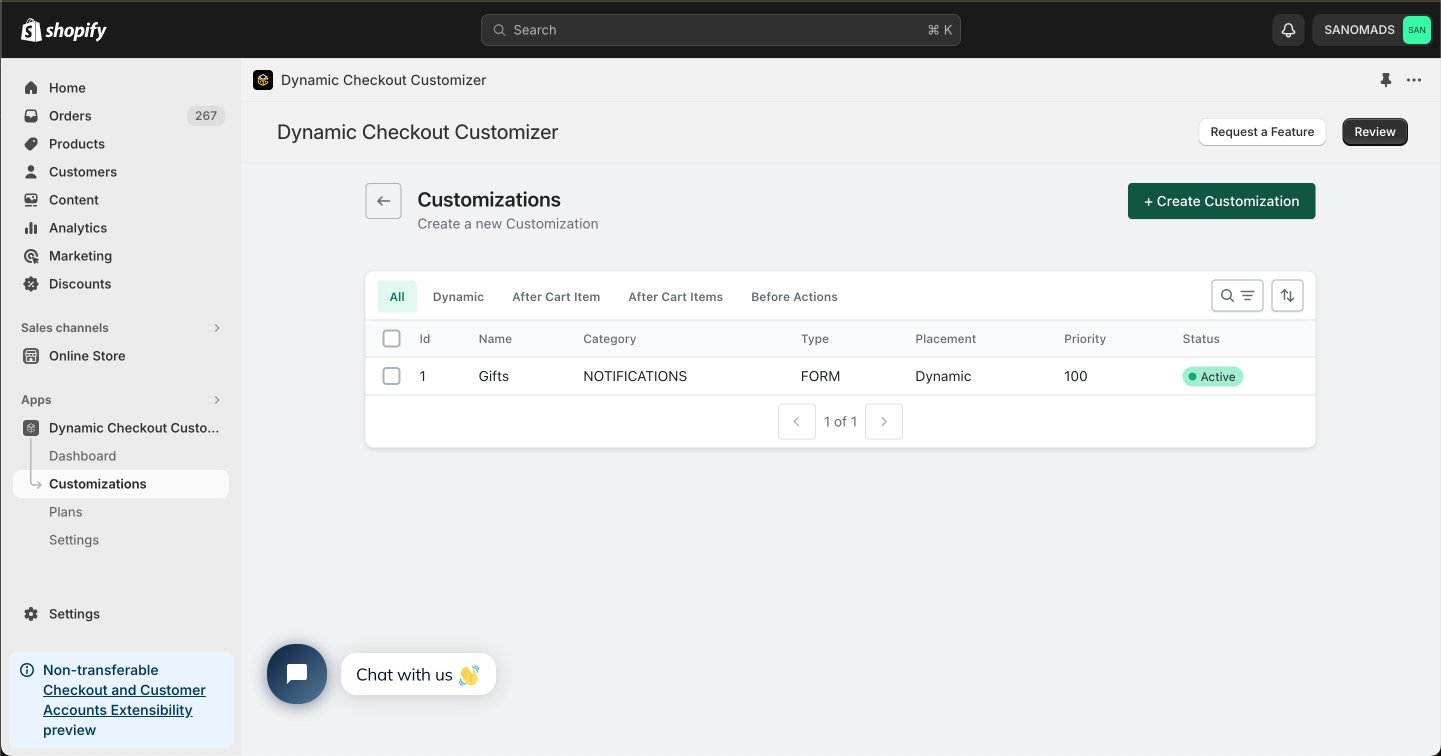Screen dimensions: 1441x756
Task: Click the Type column header
Action: tap(815, 339)
